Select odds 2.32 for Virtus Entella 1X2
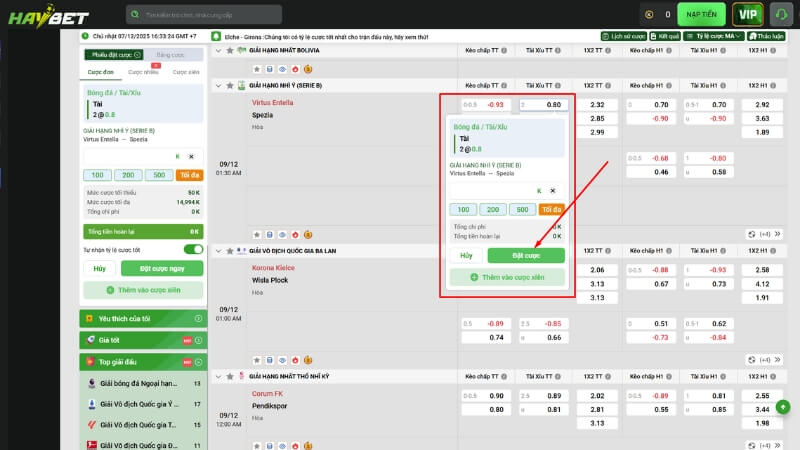 (597, 105)
